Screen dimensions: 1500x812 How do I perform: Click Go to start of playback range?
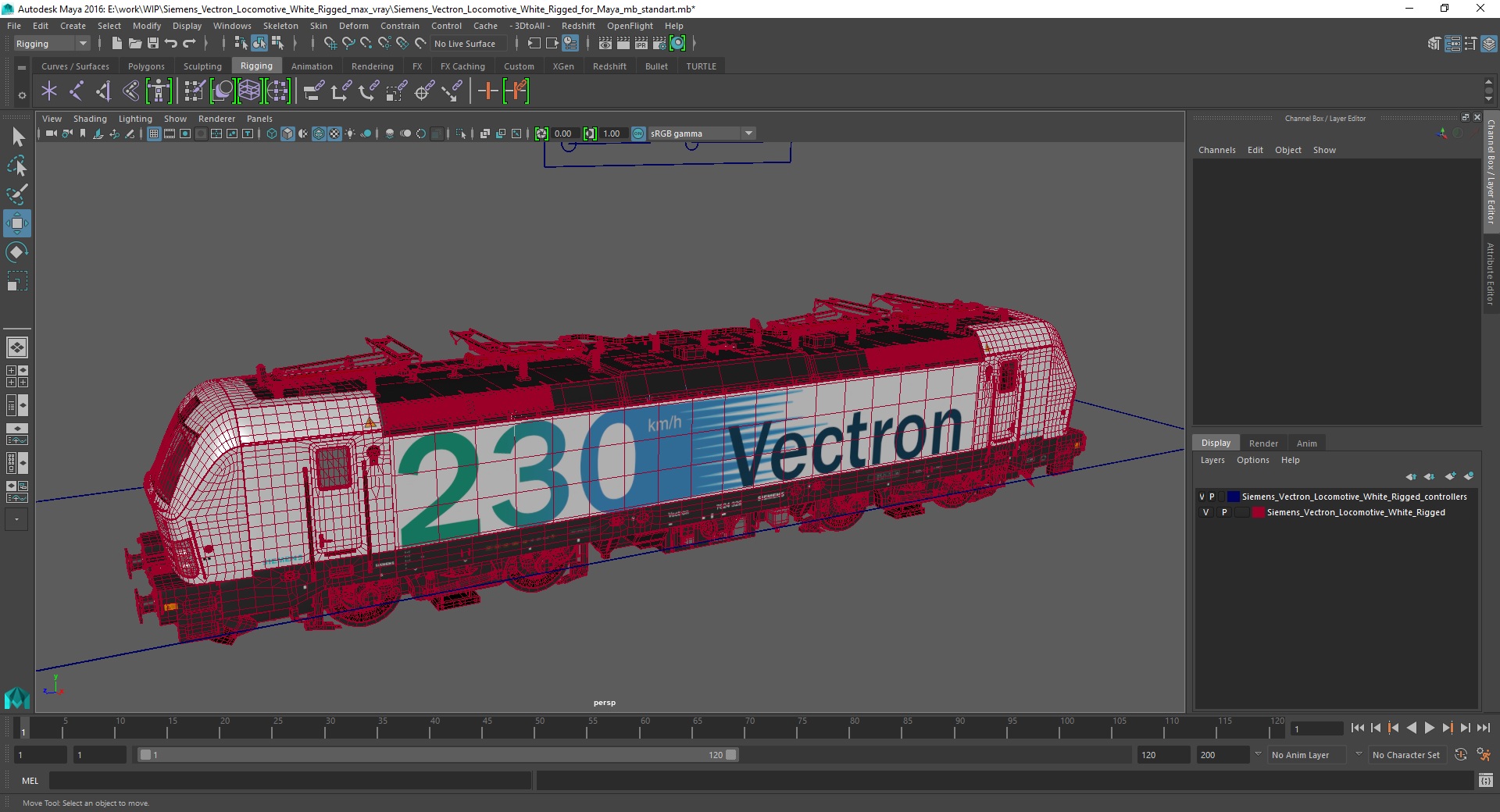coord(1358,728)
